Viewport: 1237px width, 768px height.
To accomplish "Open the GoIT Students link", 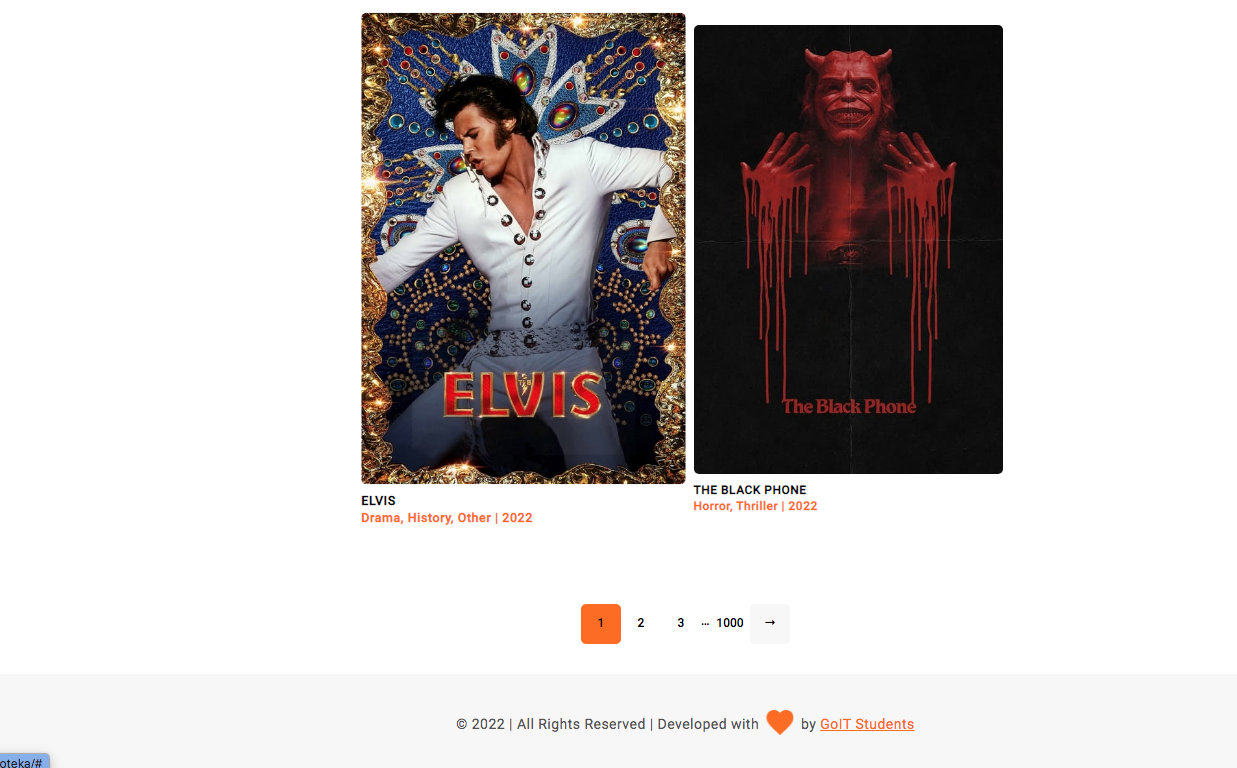I will pos(867,724).
